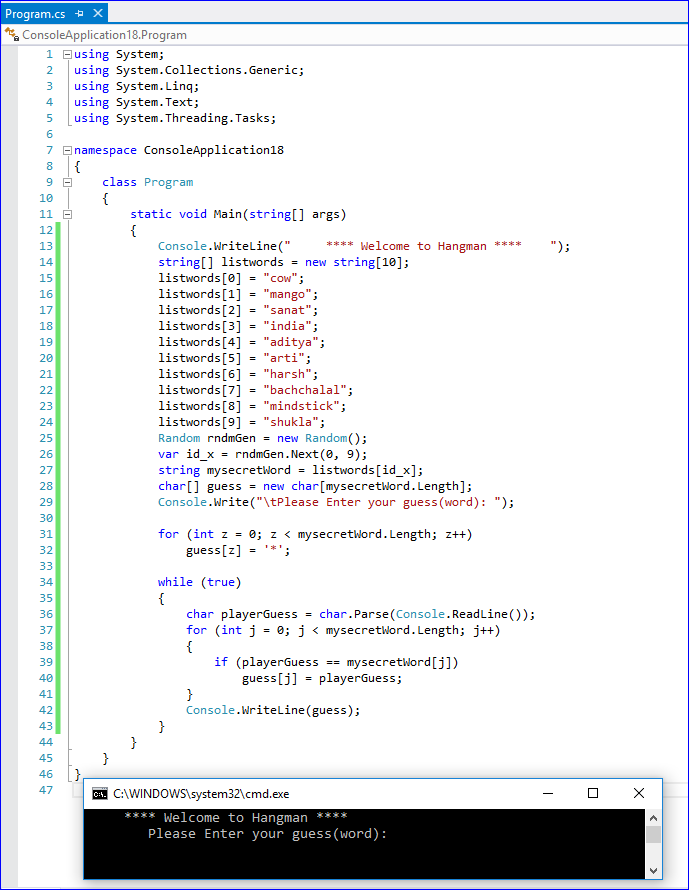Viewport: 689px width, 890px height.
Task: Click the class icon beside ConsoleApplication18.Program
Action: pyautogui.click(x=12, y=35)
